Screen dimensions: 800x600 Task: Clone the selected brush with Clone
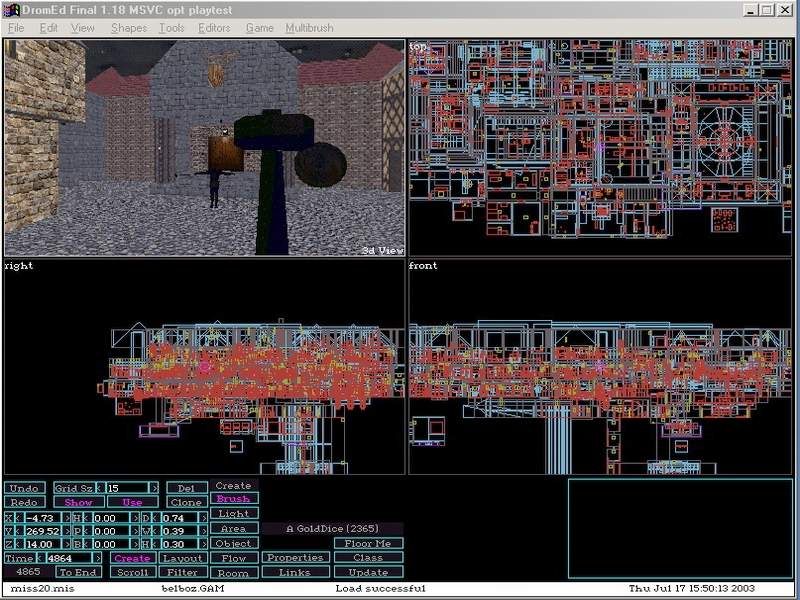[187, 502]
